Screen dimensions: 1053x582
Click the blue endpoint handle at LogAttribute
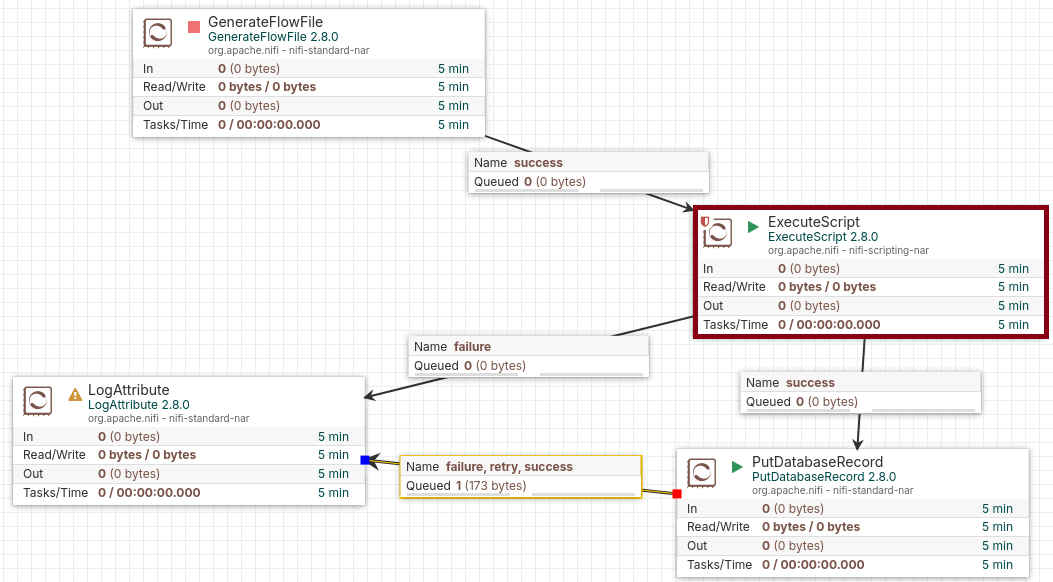coord(365,460)
